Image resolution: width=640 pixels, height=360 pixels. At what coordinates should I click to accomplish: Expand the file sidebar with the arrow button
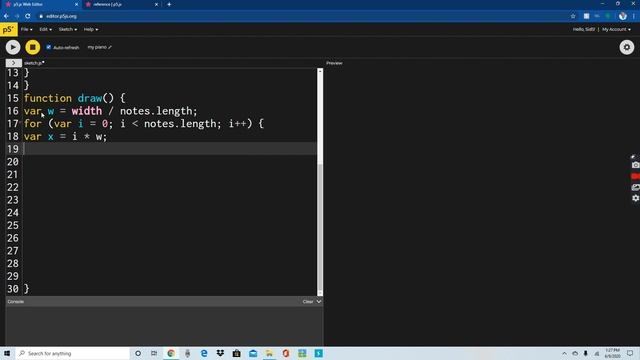click(x=13, y=63)
